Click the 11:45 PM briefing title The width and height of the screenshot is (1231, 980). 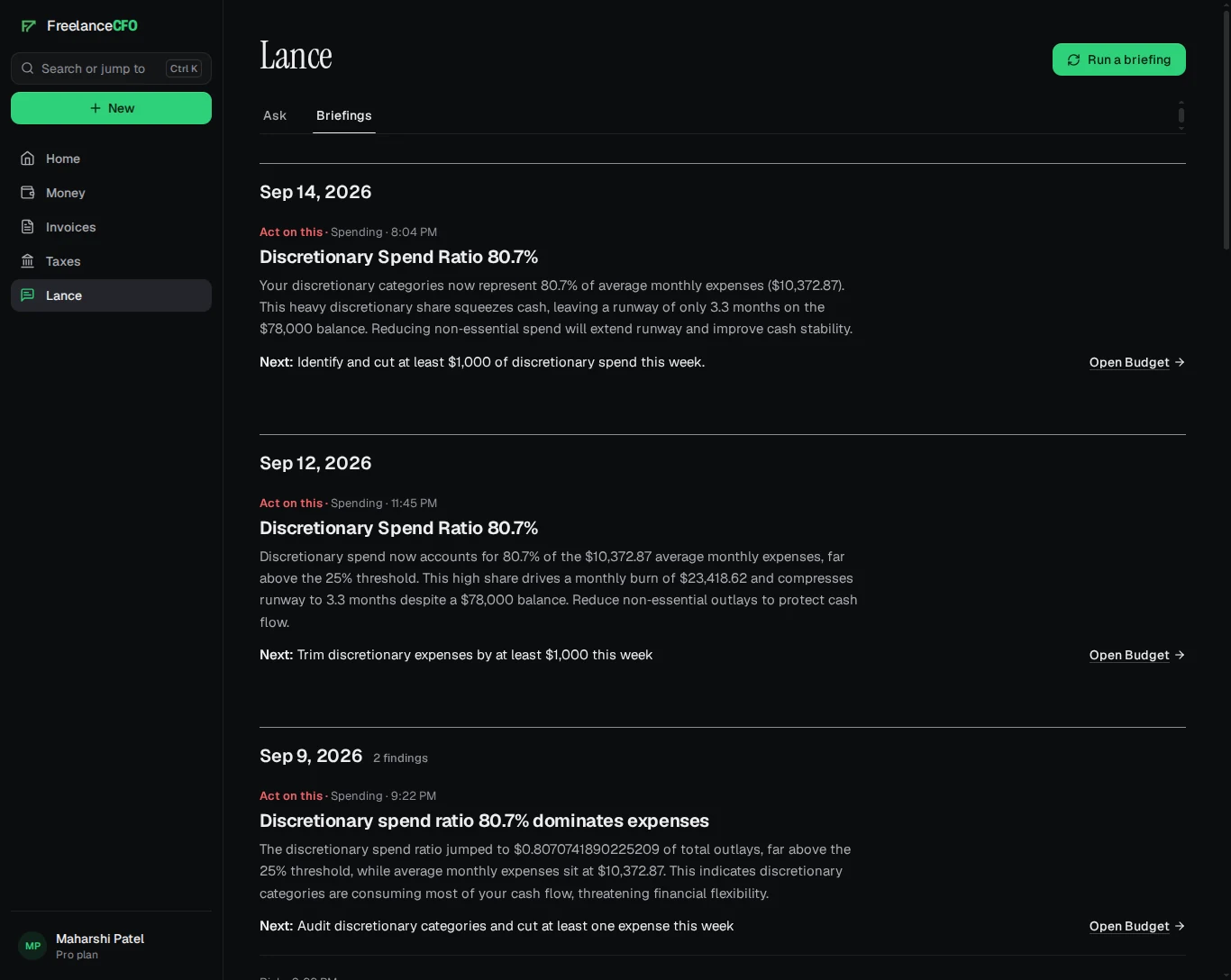[x=398, y=528]
